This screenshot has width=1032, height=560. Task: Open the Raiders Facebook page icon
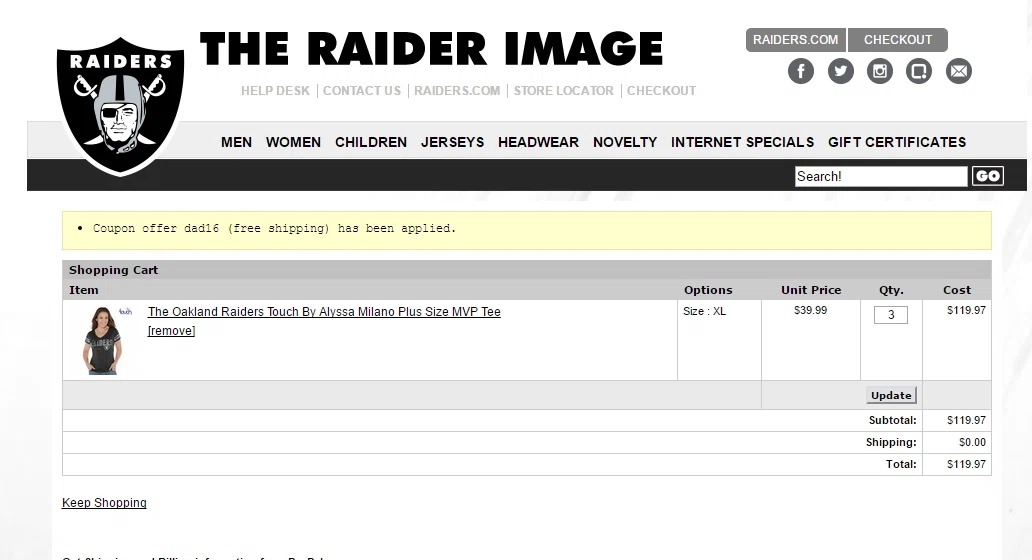pos(800,71)
